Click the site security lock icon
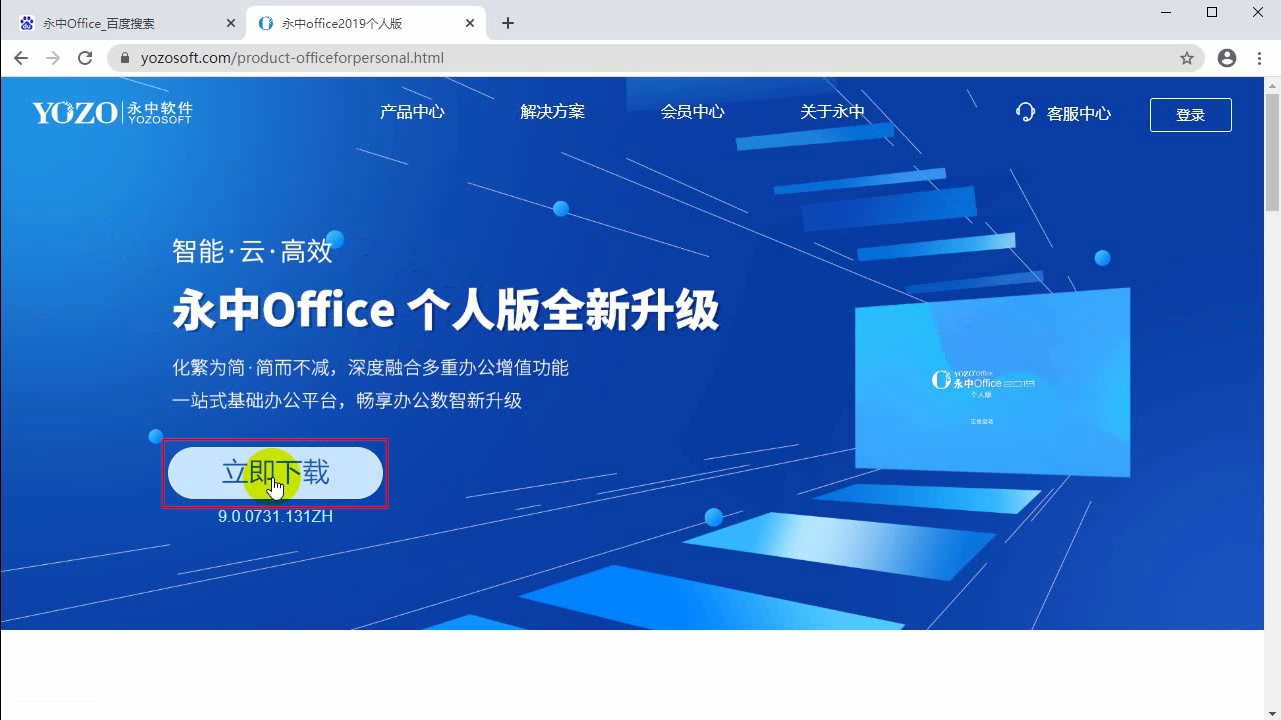Screen dimensions: 1281x720 point(123,58)
